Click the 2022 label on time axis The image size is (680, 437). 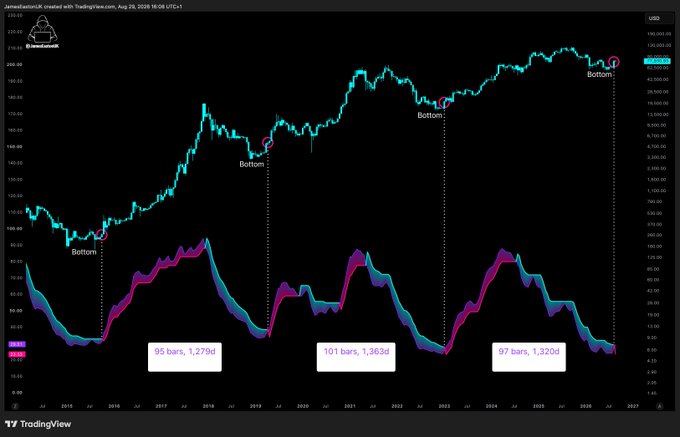[x=397, y=406]
